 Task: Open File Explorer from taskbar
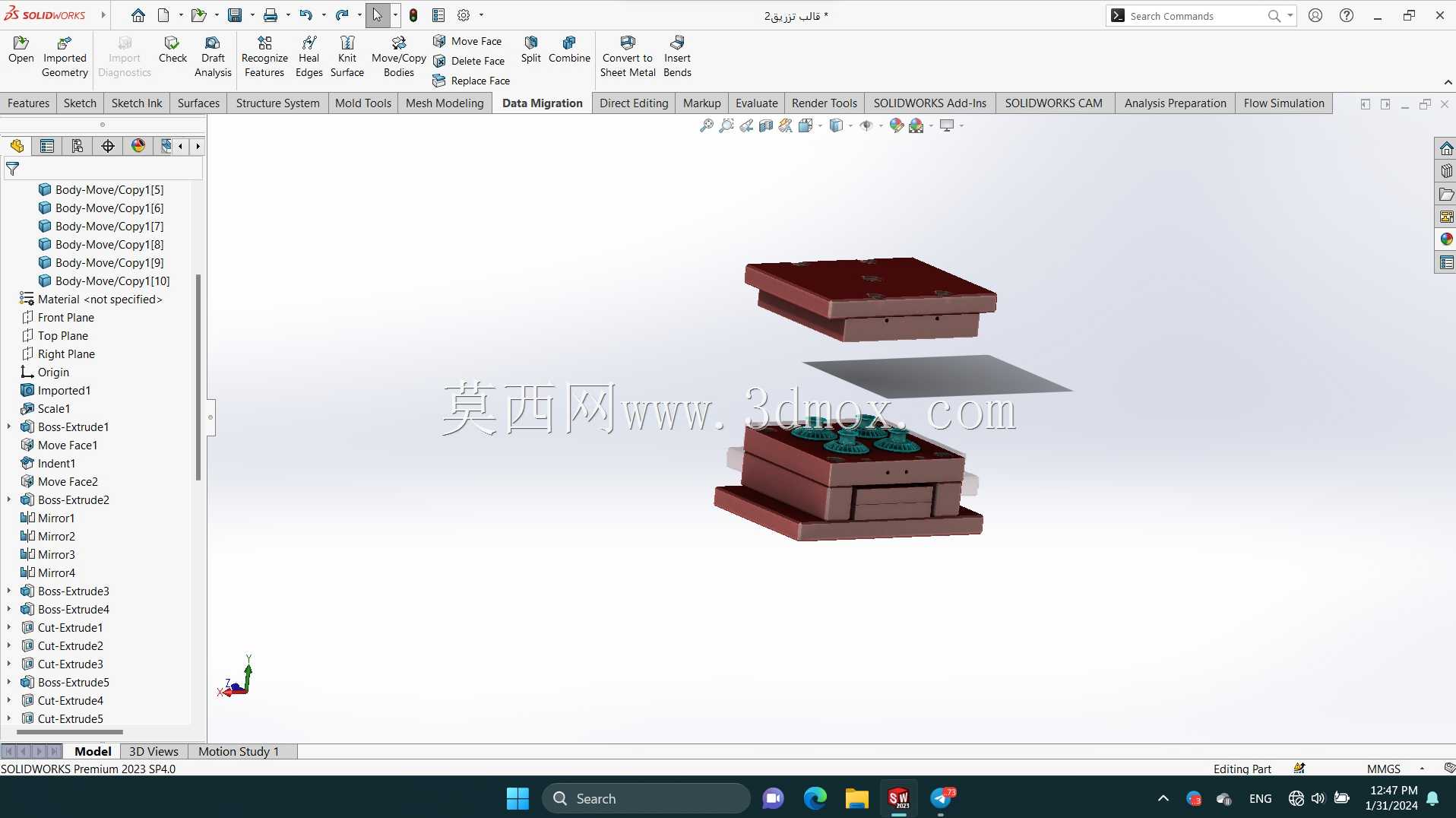[856, 798]
